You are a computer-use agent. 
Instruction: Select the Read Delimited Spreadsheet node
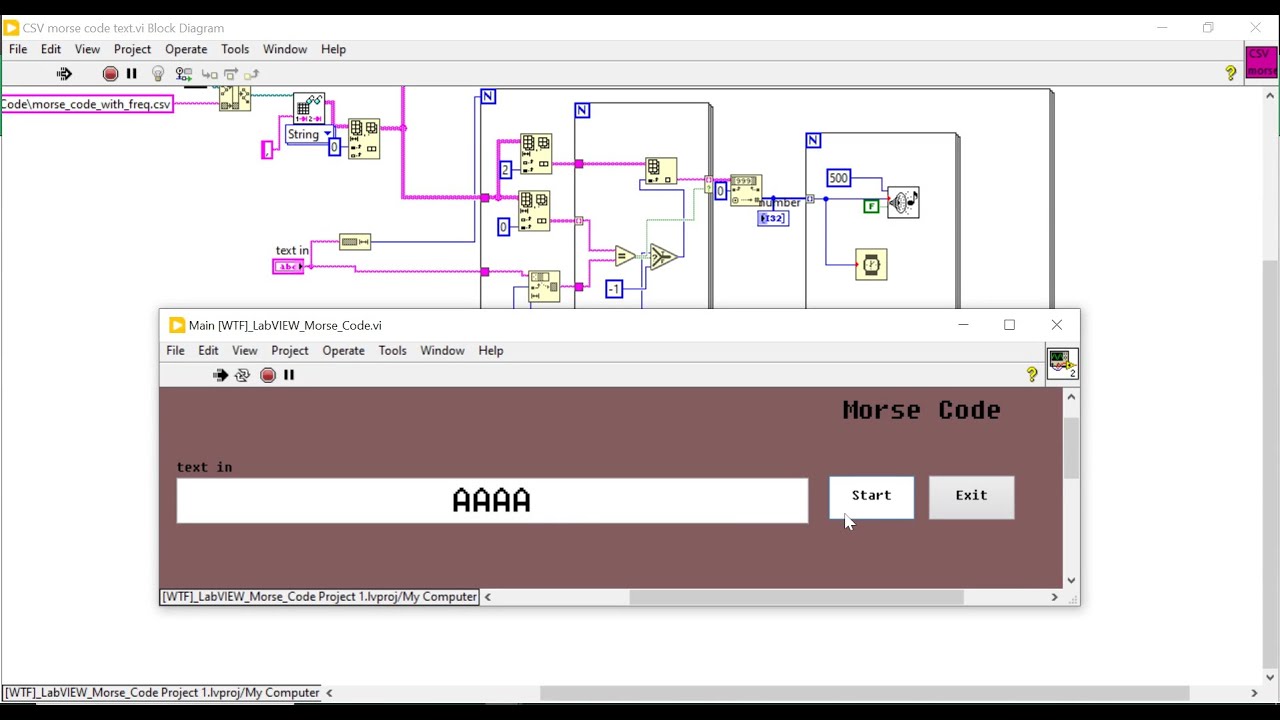click(x=309, y=110)
